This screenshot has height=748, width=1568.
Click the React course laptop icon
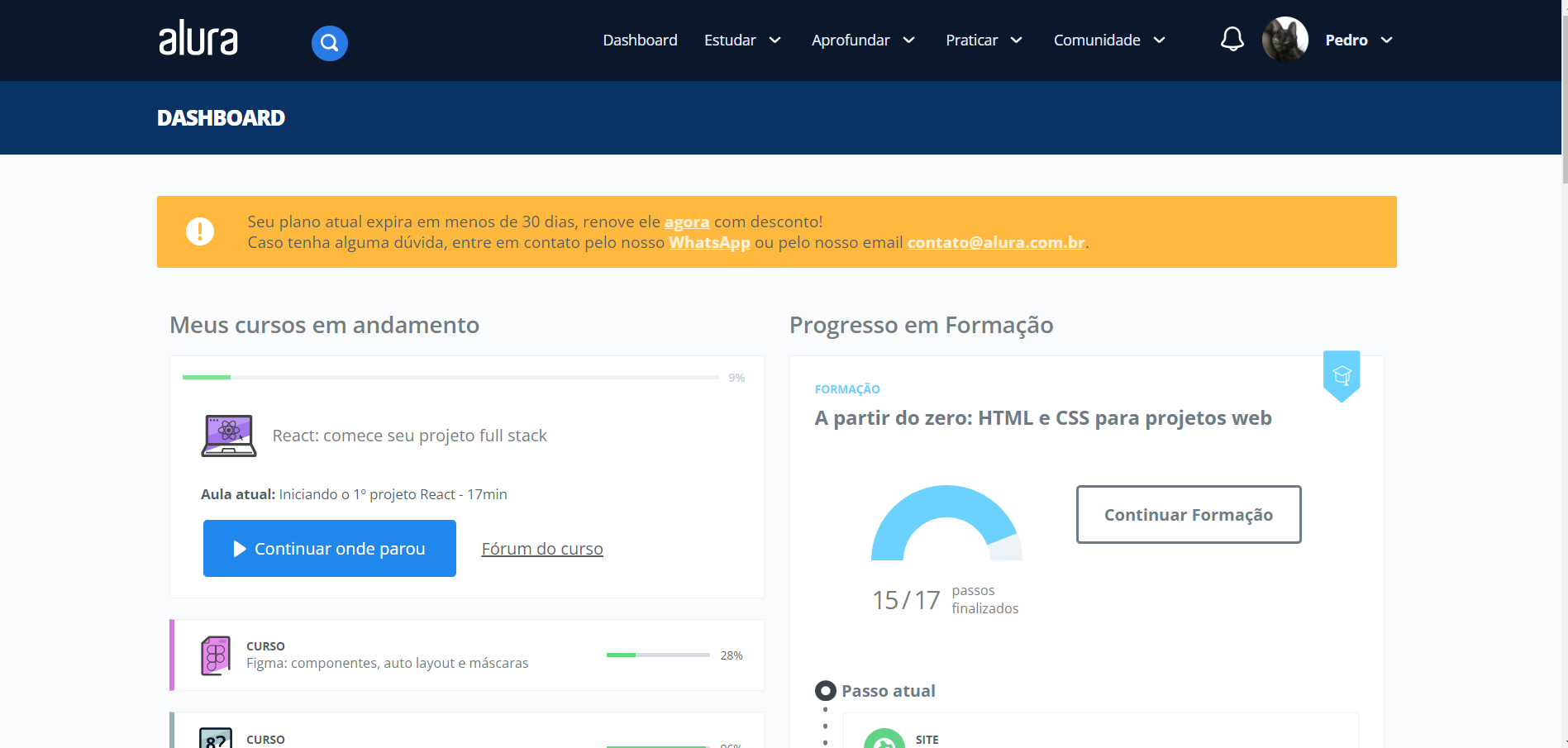click(x=229, y=436)
